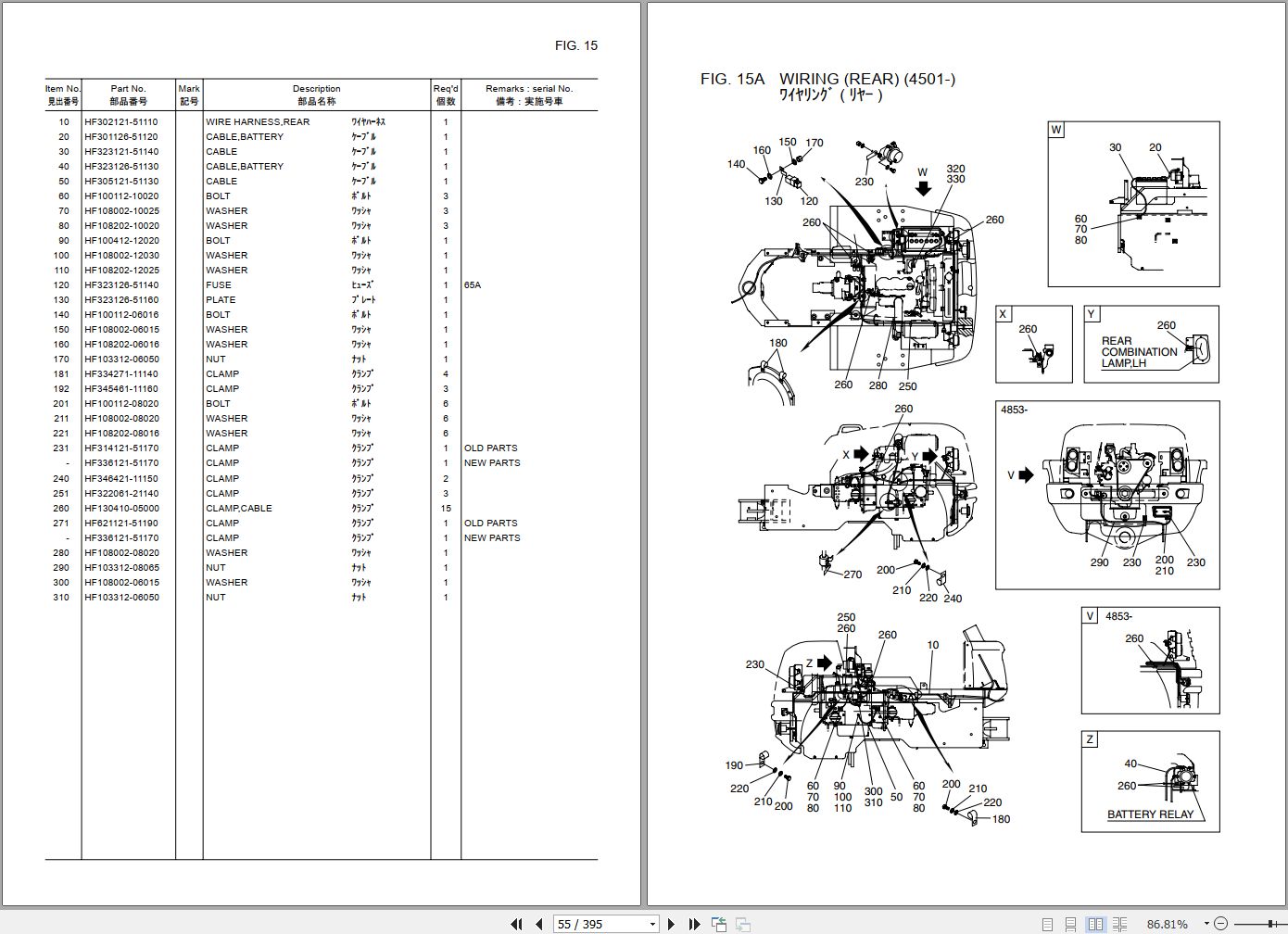Select the single page view icon
Viewport: 1288px width, 934px height.
pyautogui.click(x=1048, y=923)
